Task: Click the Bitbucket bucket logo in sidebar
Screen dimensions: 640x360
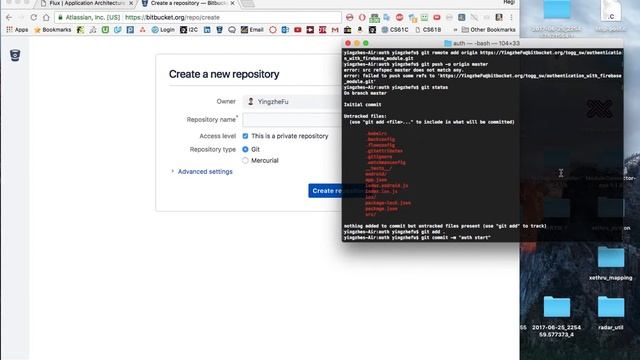Action: point(15,55)
